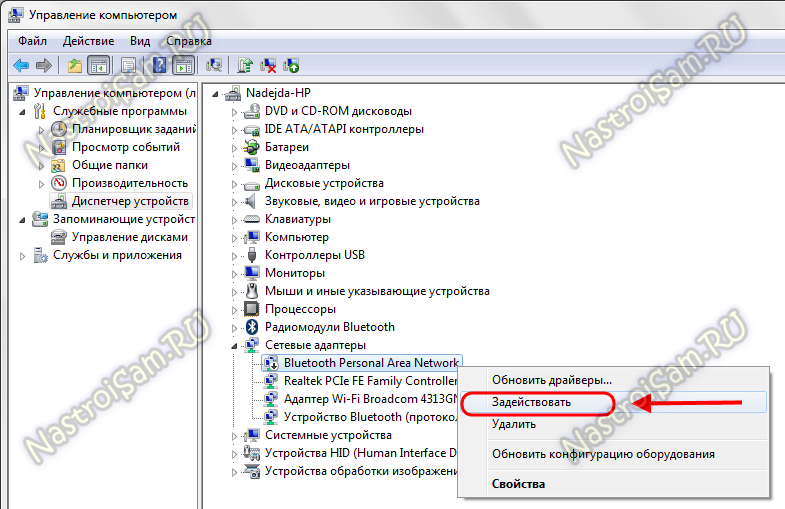This screenshot has width=785, height=509.
Task: Click the clock icon of Планировщик заданий
Action: (x=59, y=129)
